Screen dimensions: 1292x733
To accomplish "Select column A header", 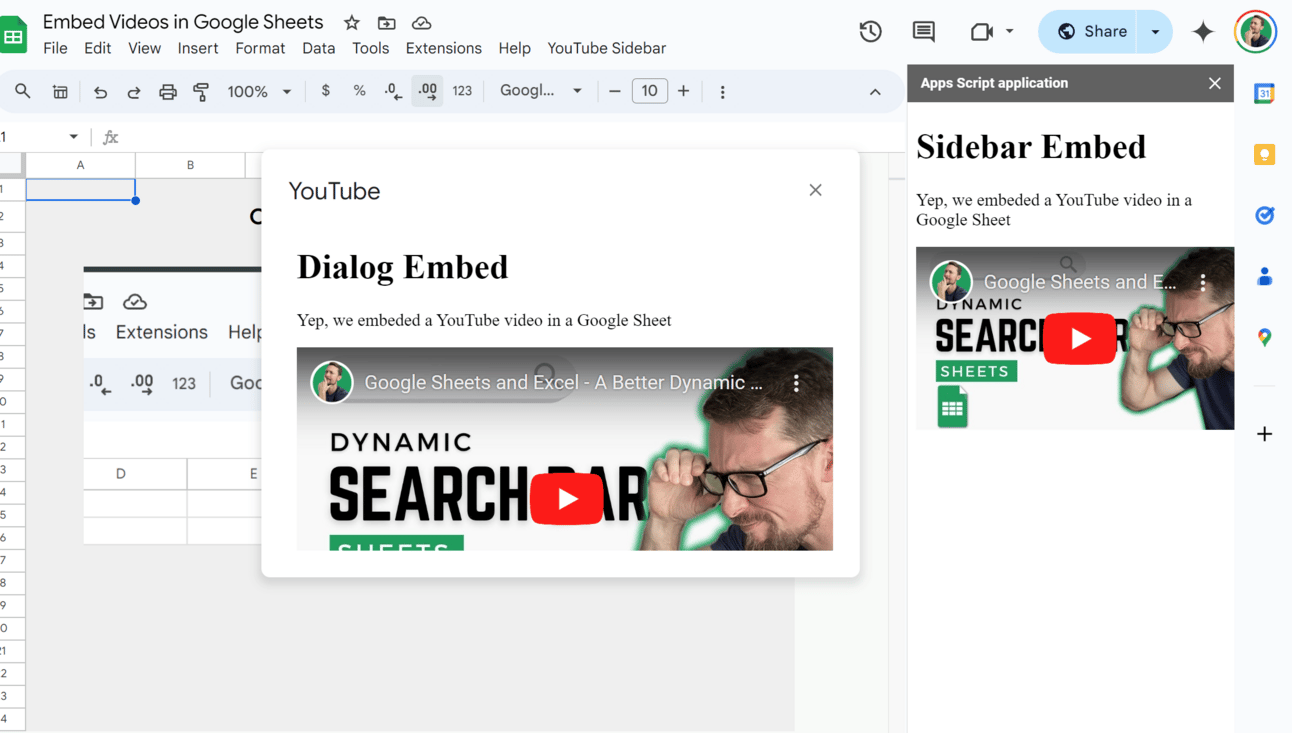I will tap(80, 165).
